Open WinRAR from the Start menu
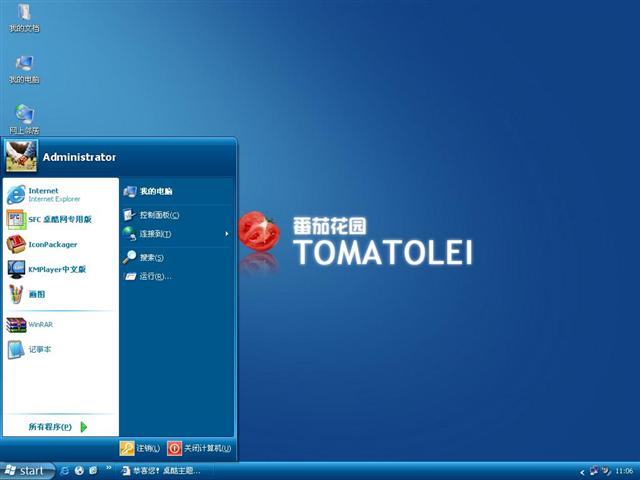This screenshot has width=640, height=480. point(60,325)
